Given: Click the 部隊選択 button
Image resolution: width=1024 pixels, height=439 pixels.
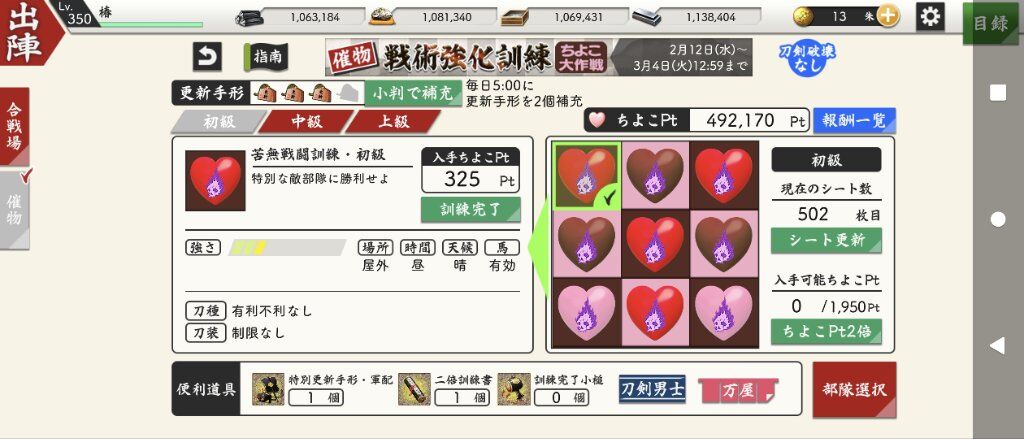Looking at the screenshot, I should (x=854, y=390).
